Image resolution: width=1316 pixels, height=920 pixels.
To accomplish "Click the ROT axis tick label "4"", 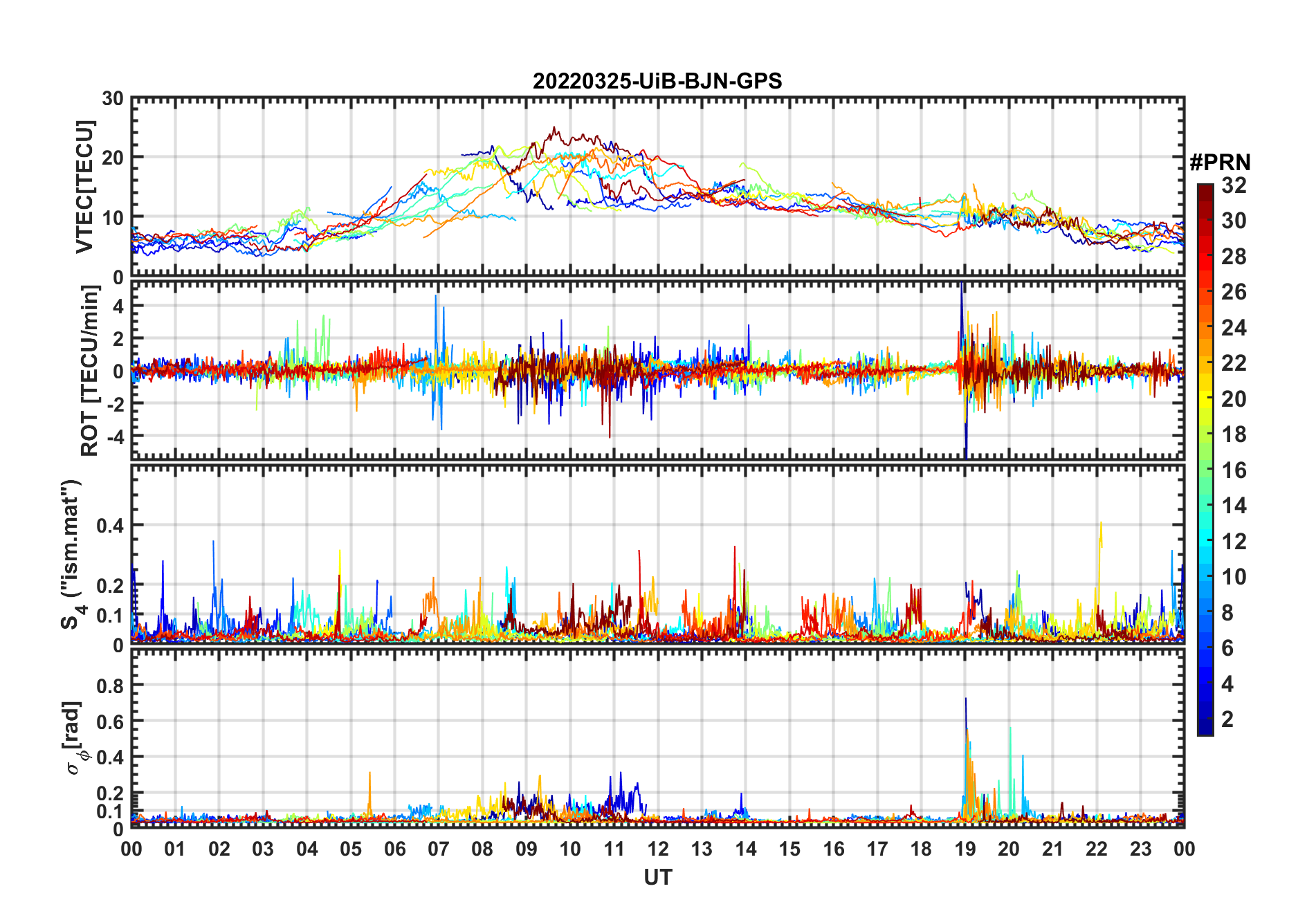I will (118, 306).
